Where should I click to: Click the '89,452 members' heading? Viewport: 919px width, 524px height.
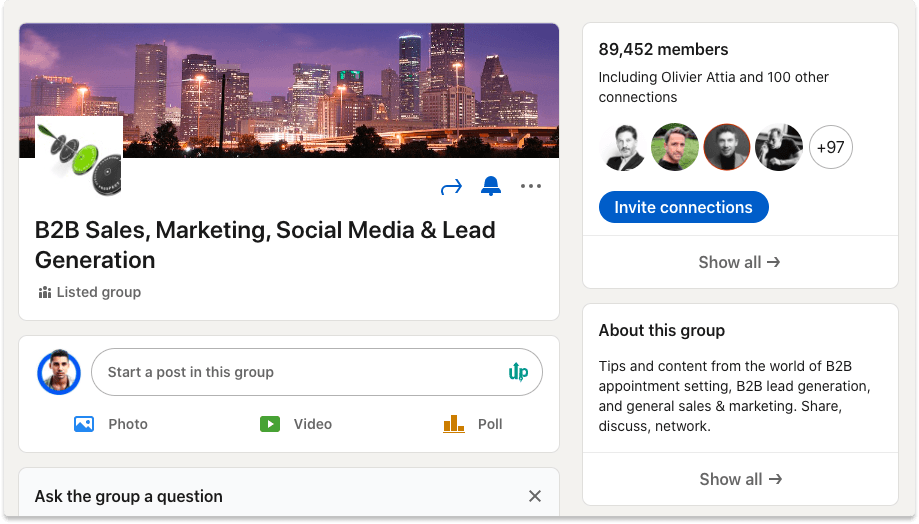coord(663,49)
